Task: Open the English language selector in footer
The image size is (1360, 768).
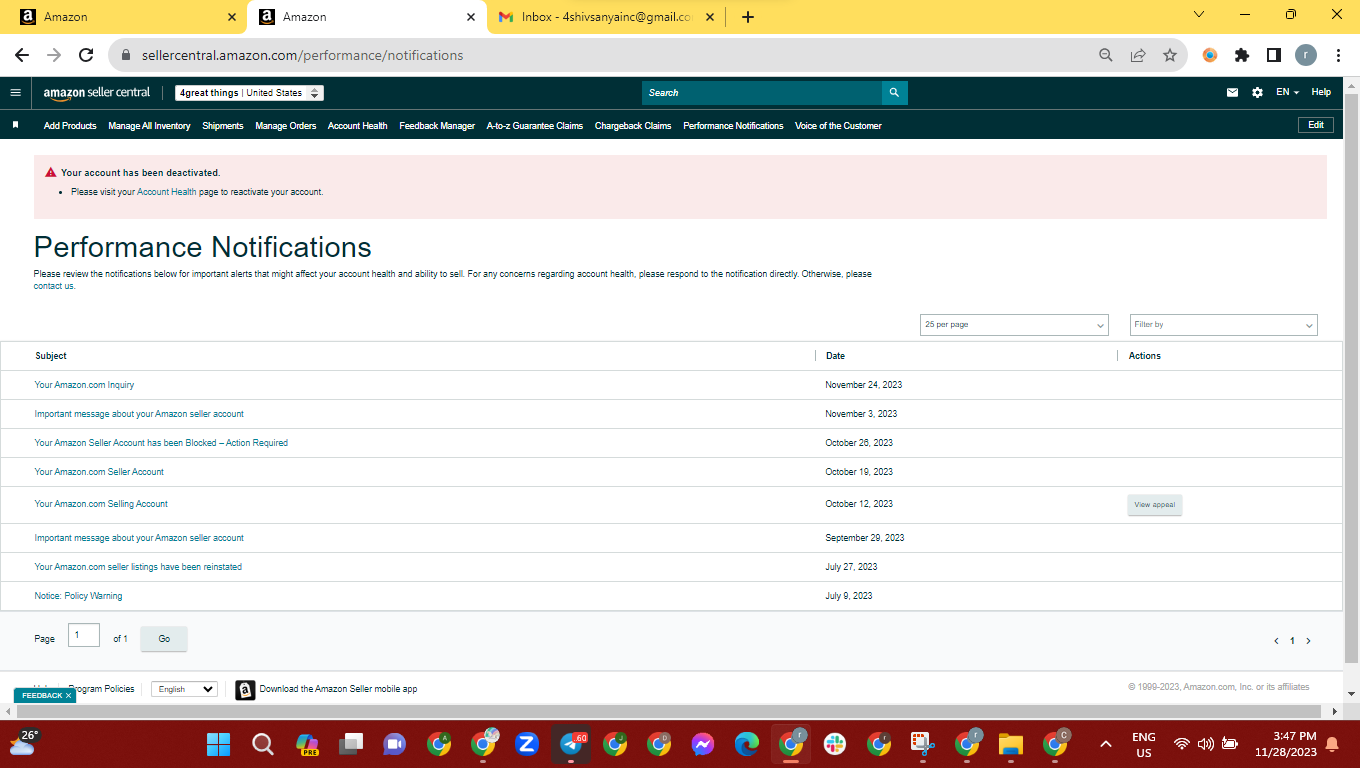Action: 184,689
